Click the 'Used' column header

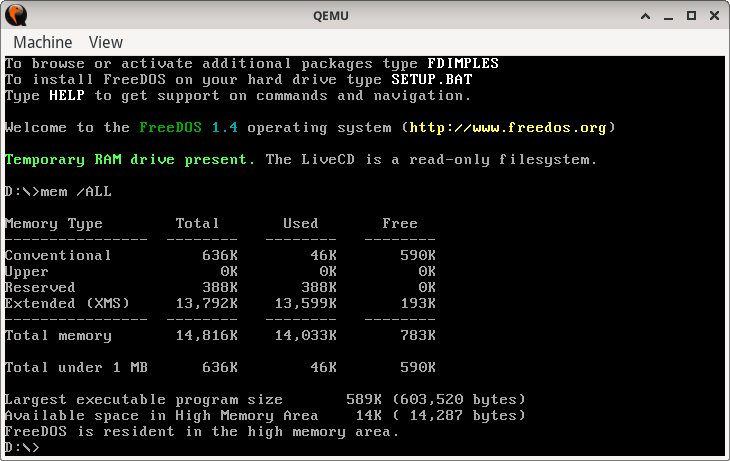pyautogui.click(x=301, y=224)
